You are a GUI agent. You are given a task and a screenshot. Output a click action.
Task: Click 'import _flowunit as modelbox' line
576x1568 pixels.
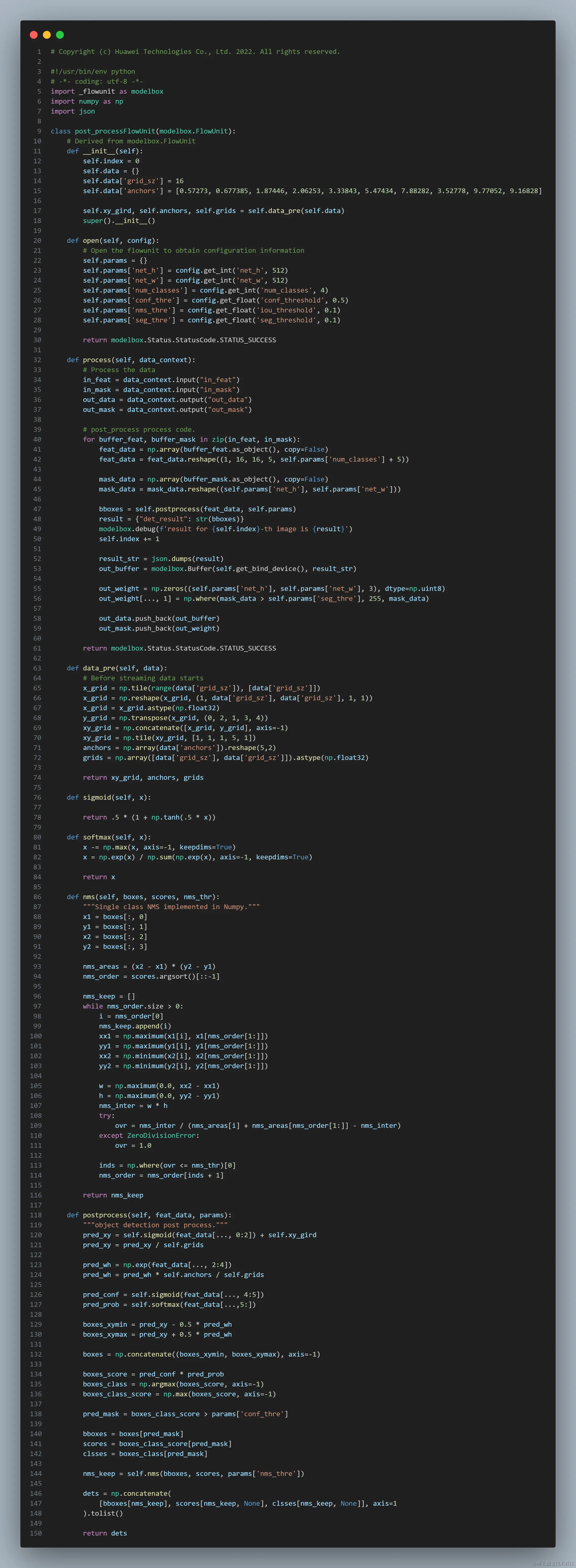pos(106,91)
